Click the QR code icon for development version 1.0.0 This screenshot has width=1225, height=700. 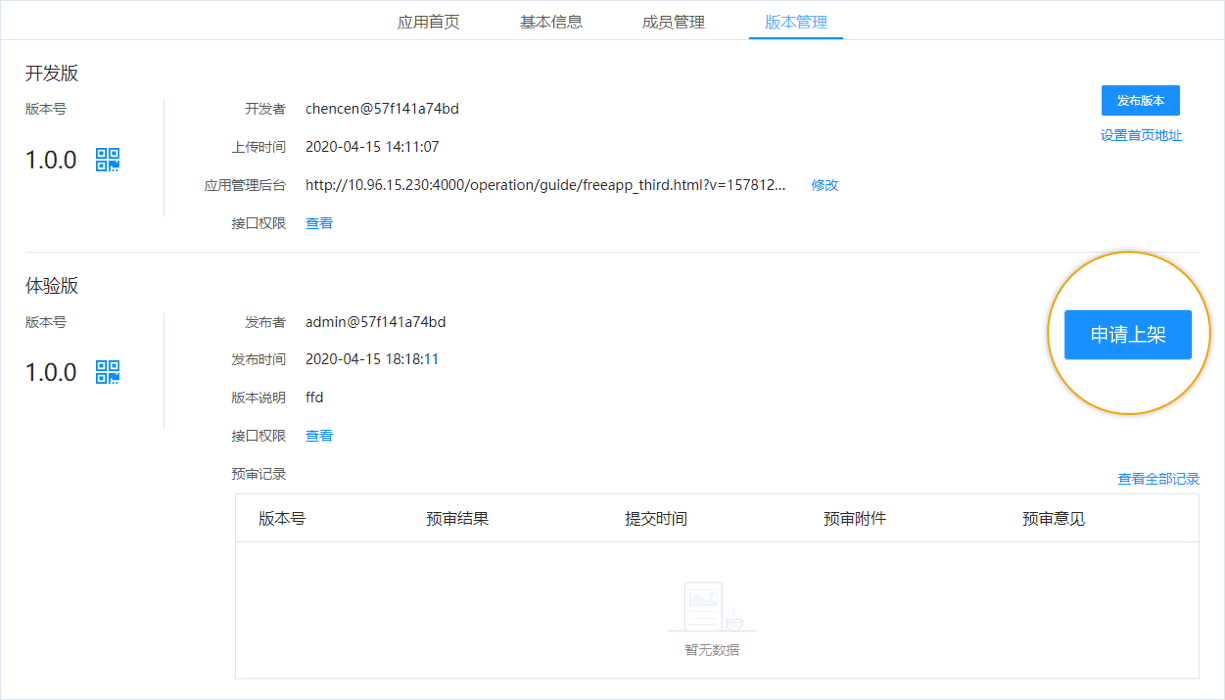click(107, 159)
